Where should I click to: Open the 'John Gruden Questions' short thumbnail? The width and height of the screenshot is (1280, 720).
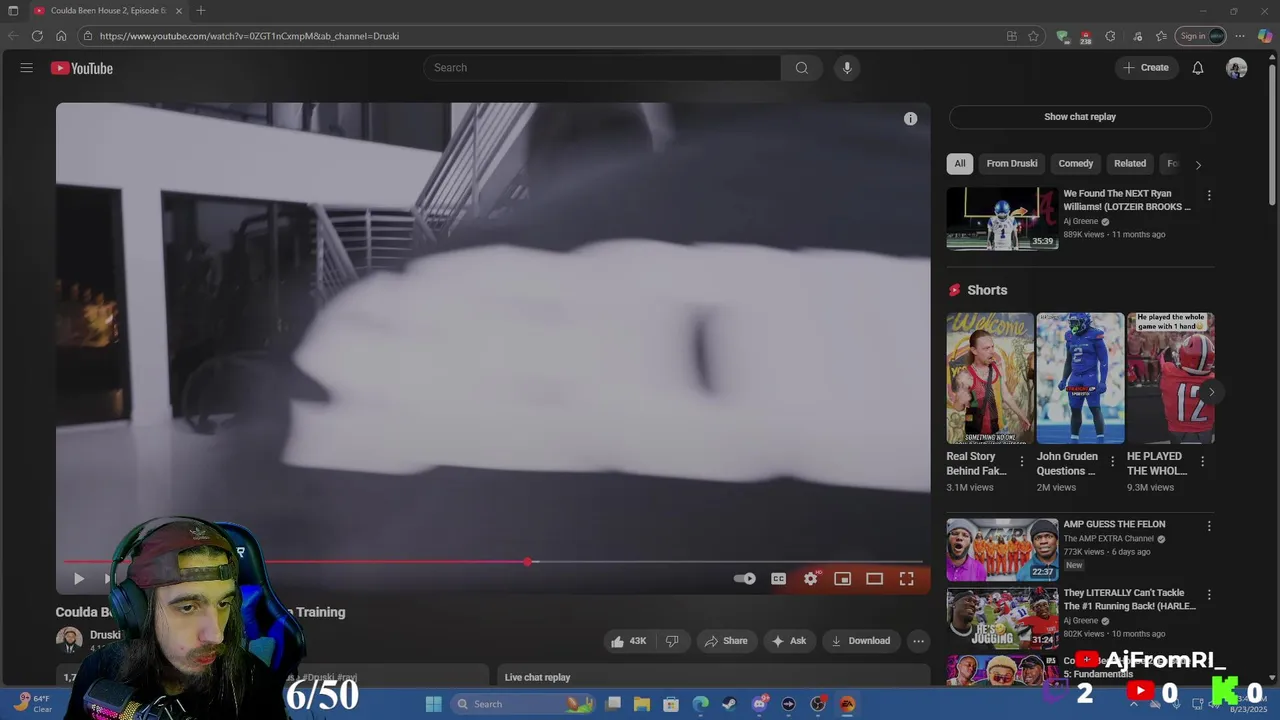click(1080, 378)
